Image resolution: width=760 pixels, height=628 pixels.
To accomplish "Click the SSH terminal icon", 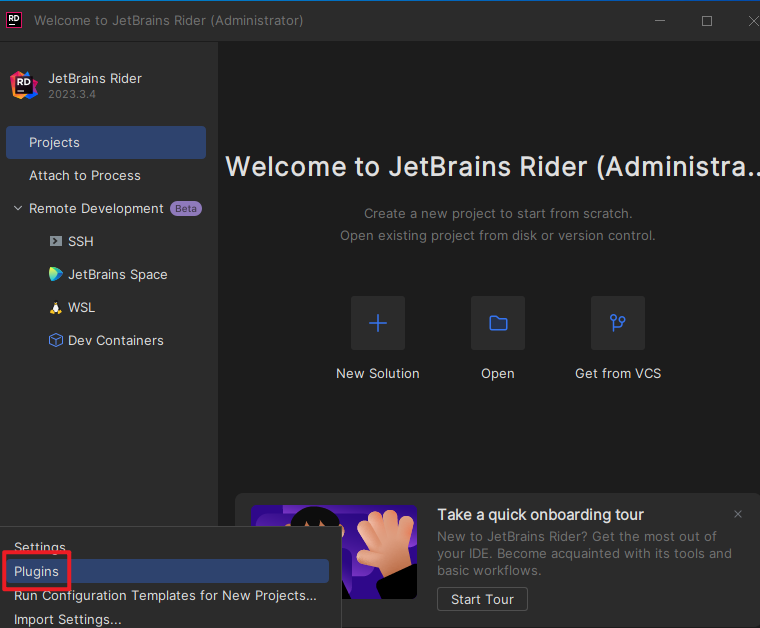I will (x=56, y=241).
